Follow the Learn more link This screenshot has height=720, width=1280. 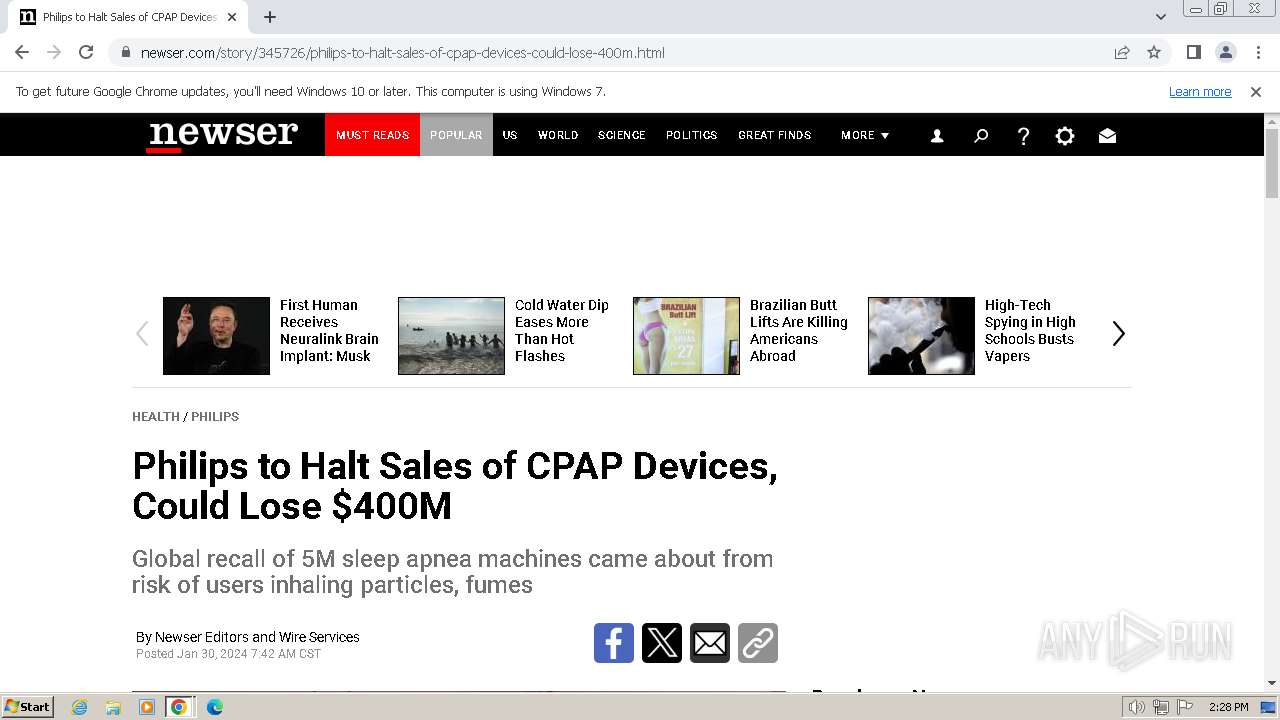click(x=1200, y=92)
